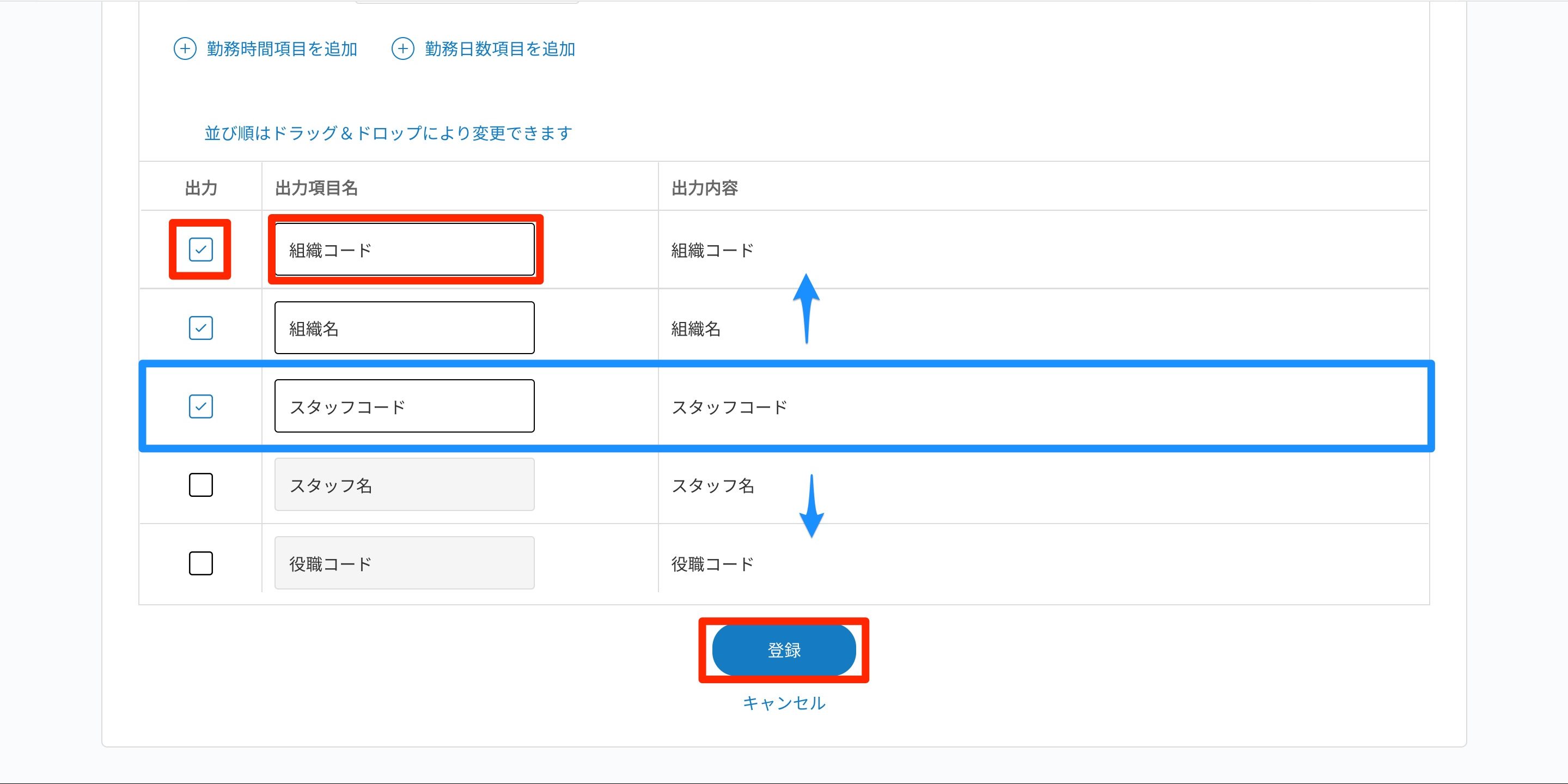Click the plus icon for 勤務時間項目を追加
The image size is (1568, 784).
click(185, 48)
